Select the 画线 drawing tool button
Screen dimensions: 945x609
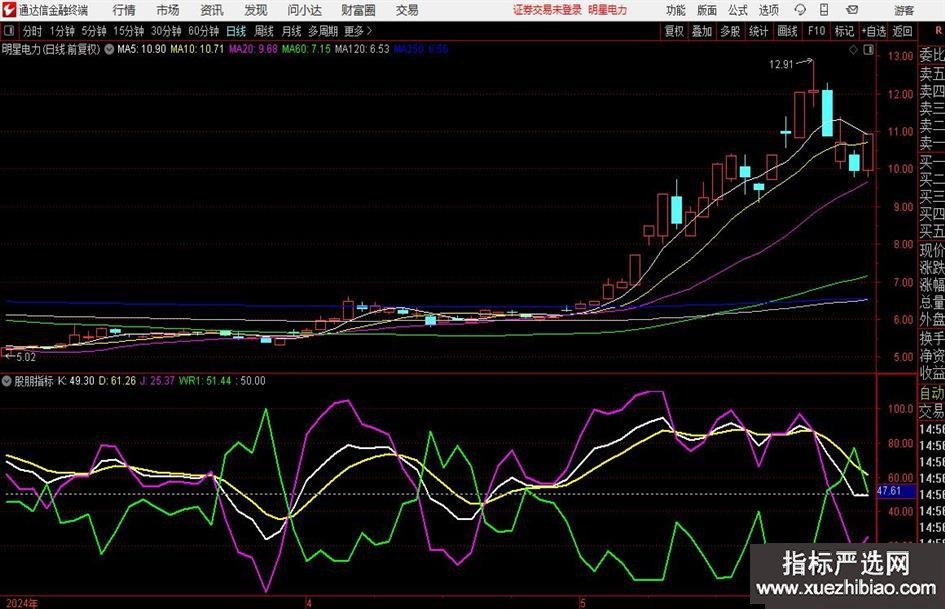click(x=787, y=31)
